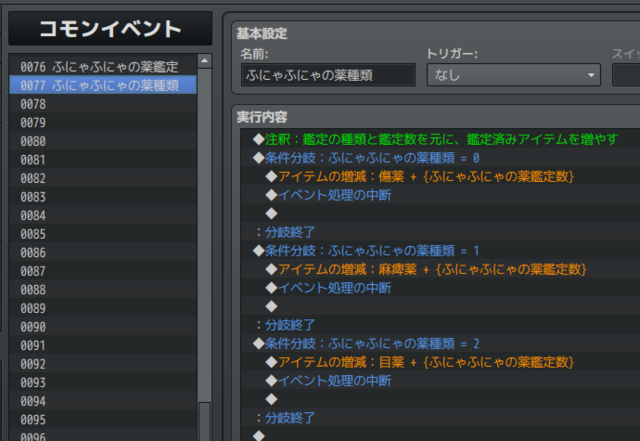Select the green 注釈 comment line
The height and width of the screenshot is (441, 640).
pyautogui.click(x=440, y=139)
